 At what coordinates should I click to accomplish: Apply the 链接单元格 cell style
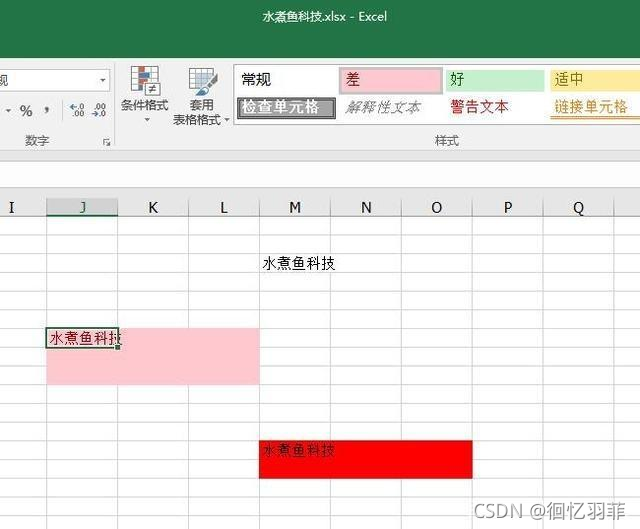click(x=595, y=107)
